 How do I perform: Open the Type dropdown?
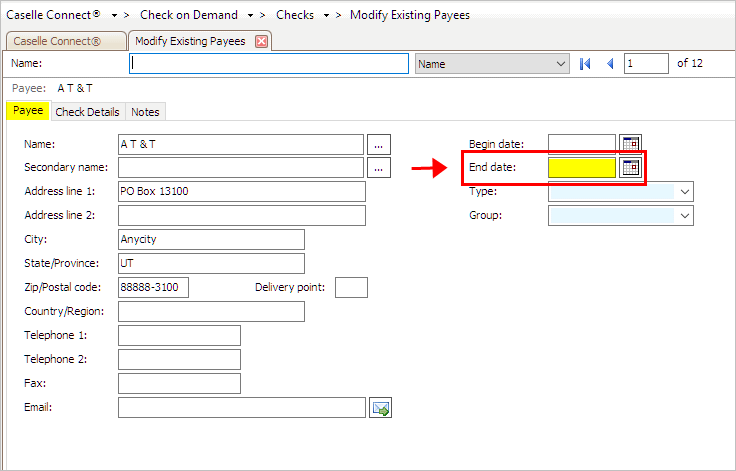pos(685,191)
